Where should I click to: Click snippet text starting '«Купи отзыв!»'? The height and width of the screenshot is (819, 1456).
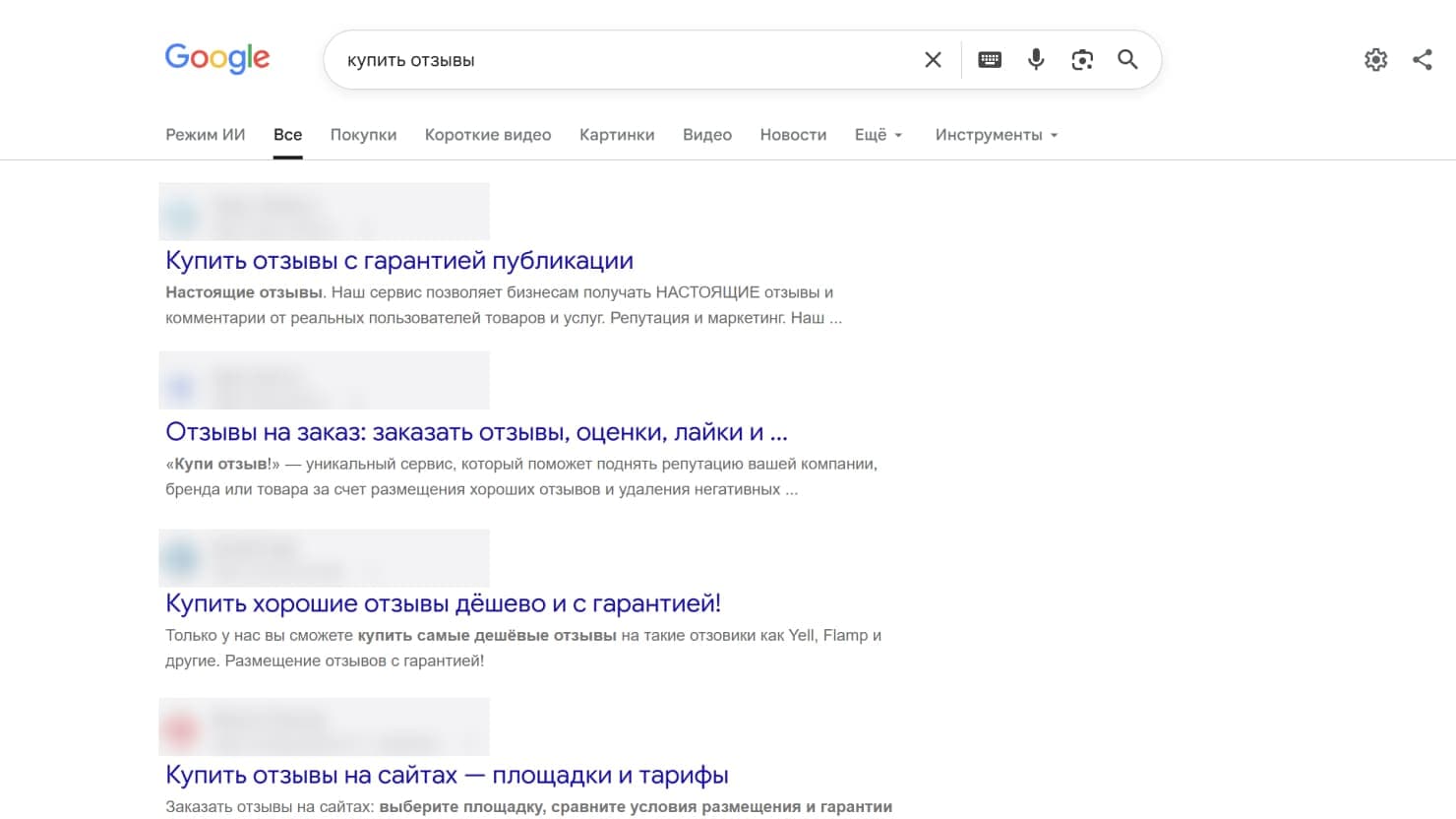tap(521, 476)
